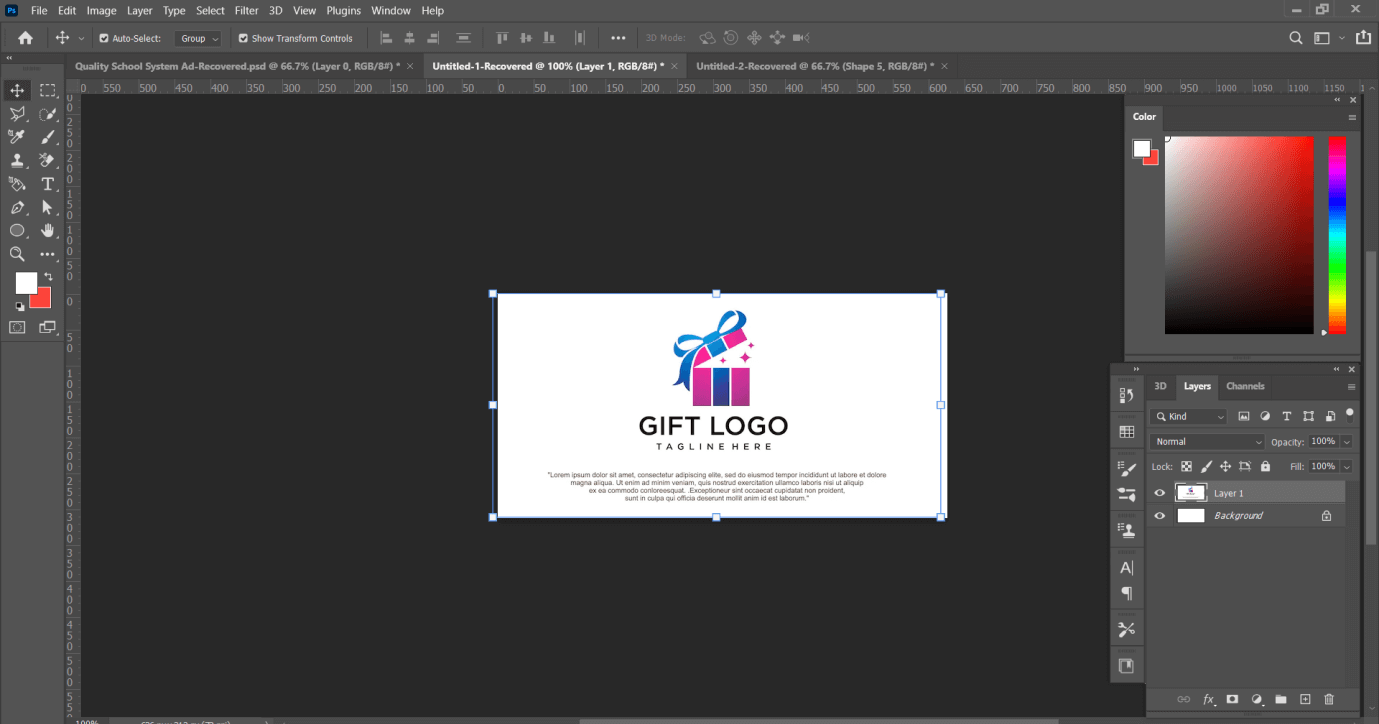Open the Auto-Select Group dropdown

[198, 38]
